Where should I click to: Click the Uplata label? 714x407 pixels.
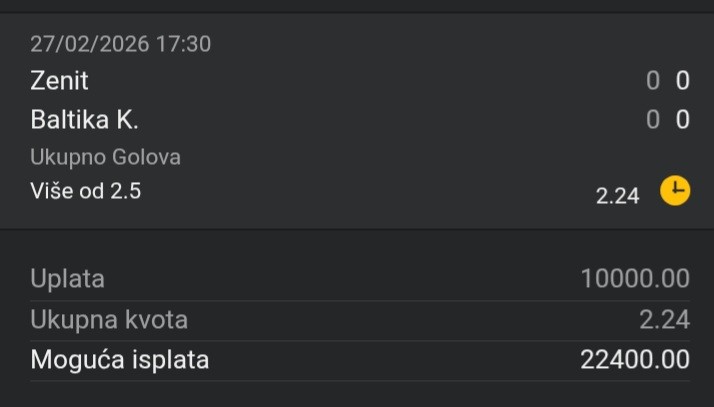[x=67, y=278]
